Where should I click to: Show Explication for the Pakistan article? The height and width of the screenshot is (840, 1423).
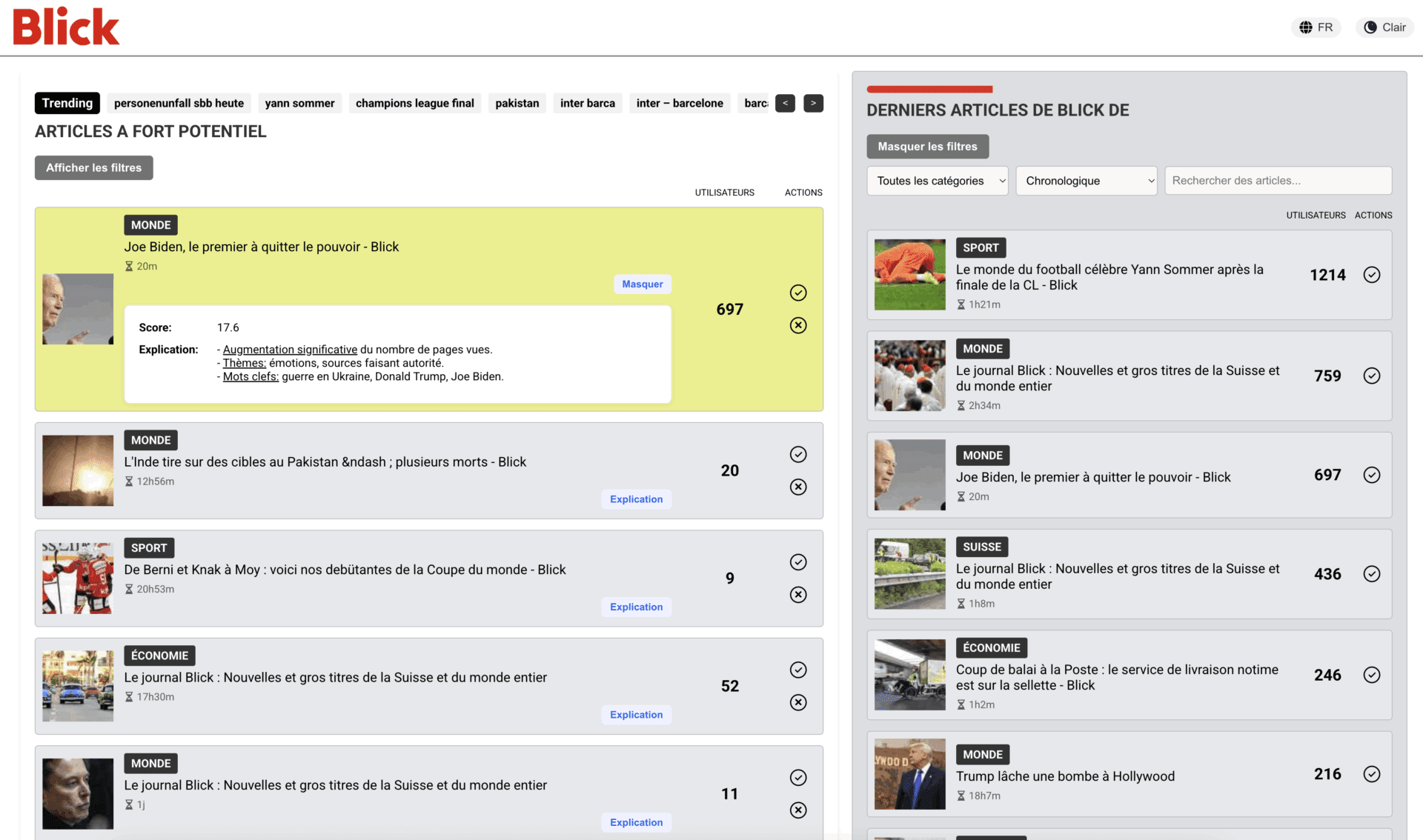637,499
